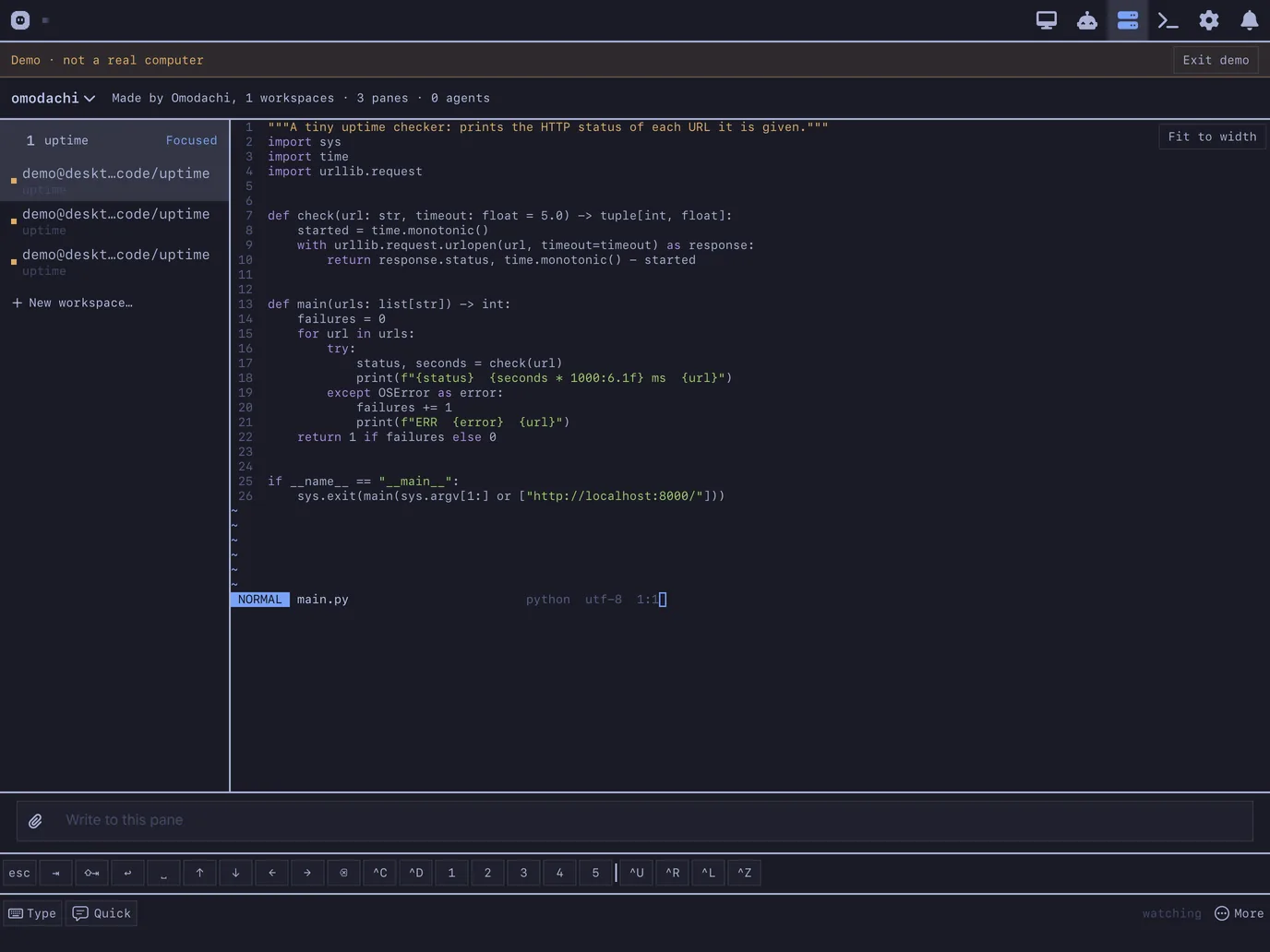Send the right arrow key

(307, 873)
